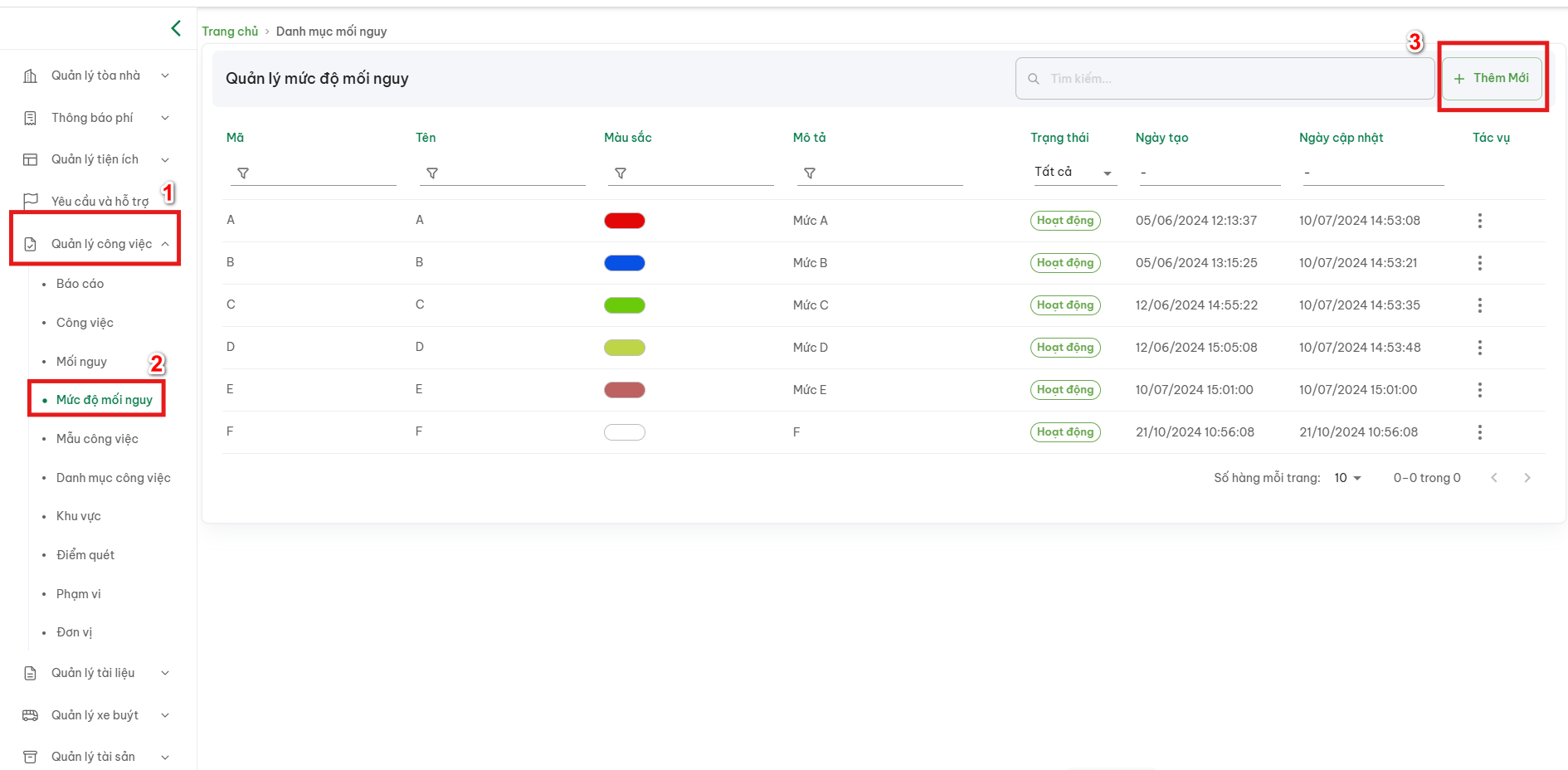
Task: Open the actions menu for row E
Action: (x=1480, y=390)
